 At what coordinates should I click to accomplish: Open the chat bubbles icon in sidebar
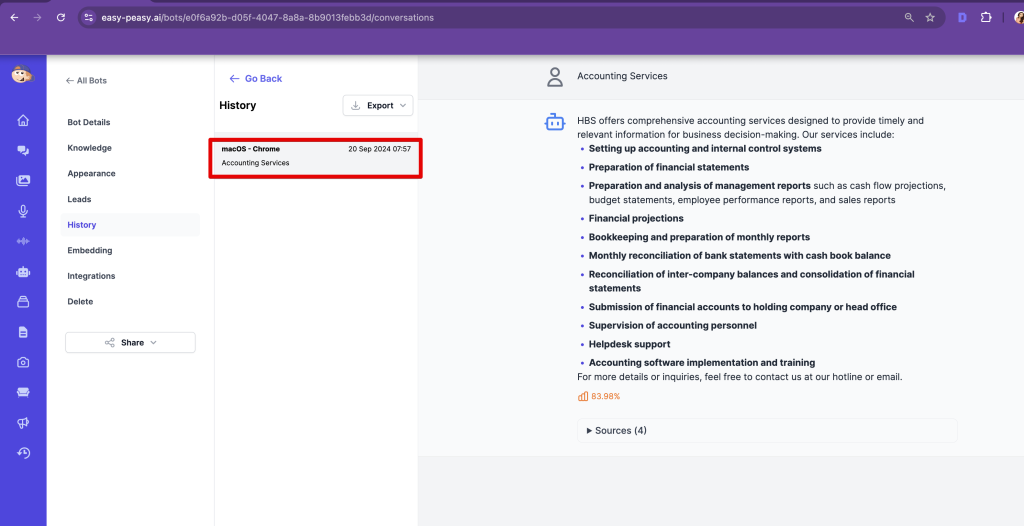pos(23,151)
